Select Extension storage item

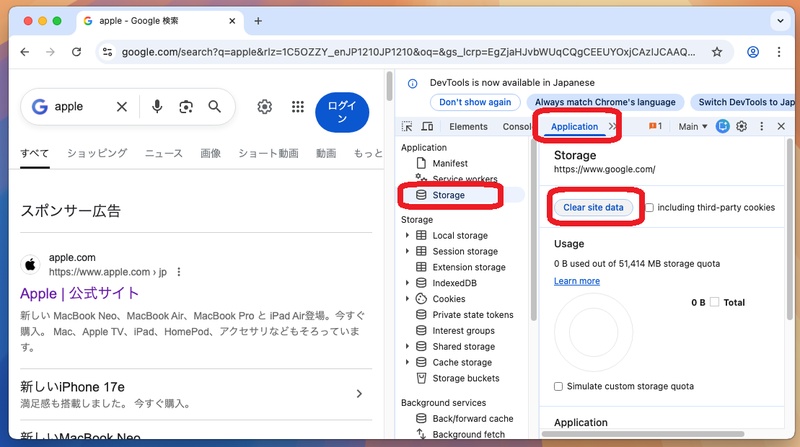pyautogui.click(x=469, y=267)
